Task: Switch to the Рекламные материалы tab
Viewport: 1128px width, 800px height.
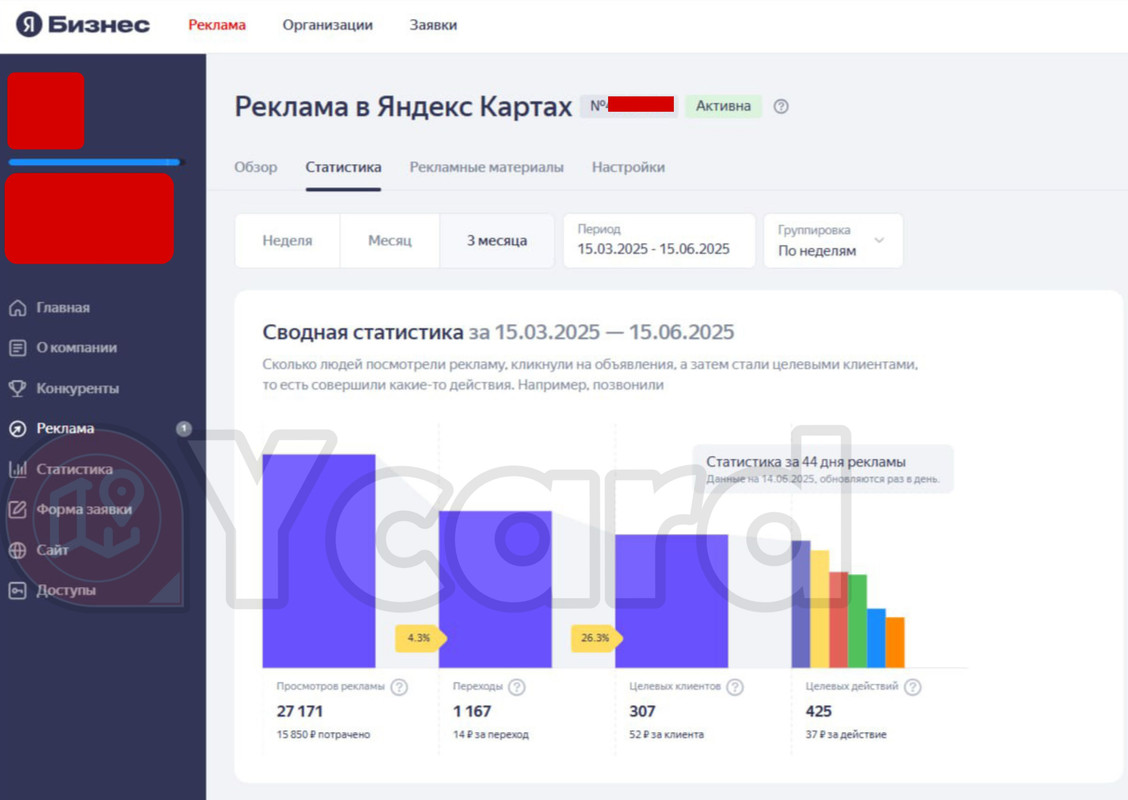Action: click(486, 167)
